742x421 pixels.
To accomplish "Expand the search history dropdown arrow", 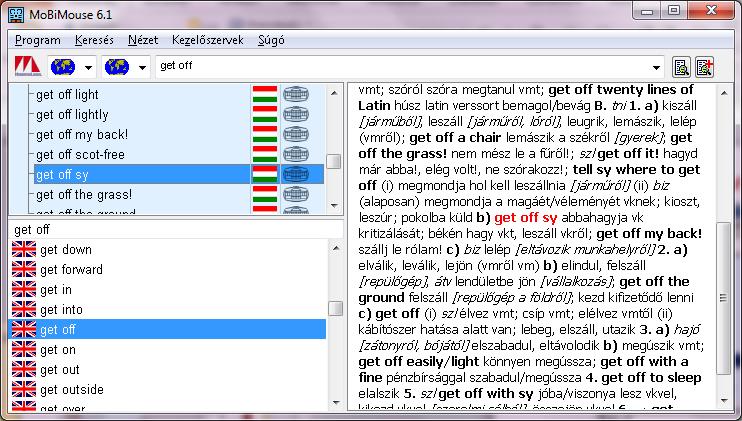I will coord(656,67).
